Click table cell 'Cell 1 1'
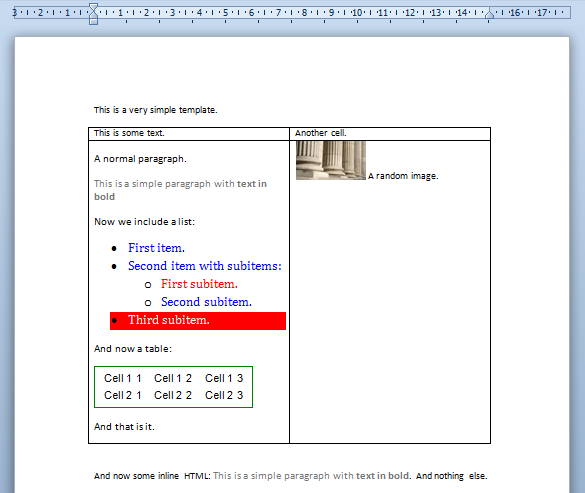Viewport: 585px width, 493px height. (x=123, y=378)
